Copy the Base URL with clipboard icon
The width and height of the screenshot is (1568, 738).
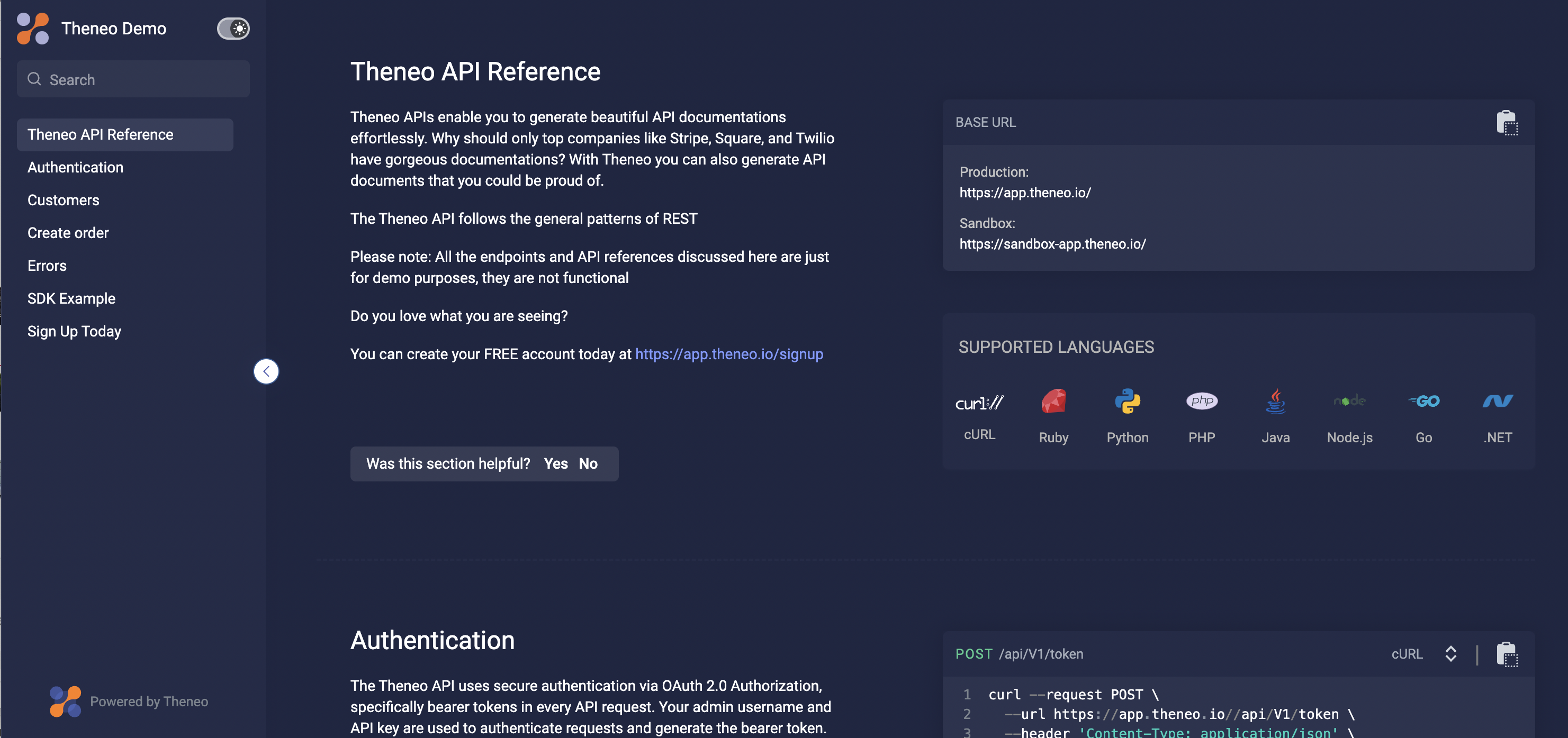click(1507, 123)
